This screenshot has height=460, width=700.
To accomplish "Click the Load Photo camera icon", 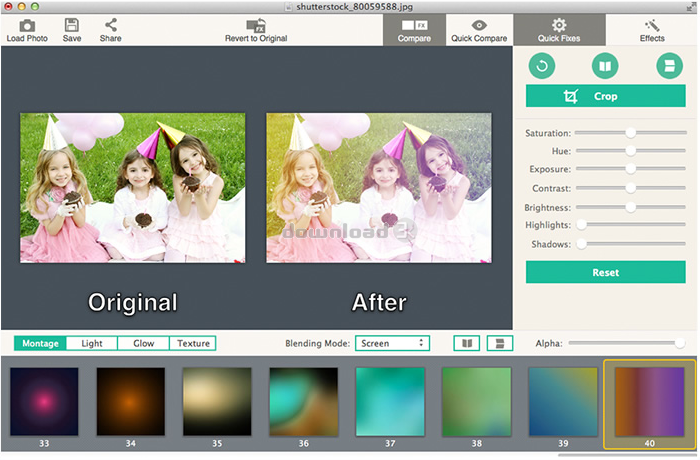I will (27, 25).
